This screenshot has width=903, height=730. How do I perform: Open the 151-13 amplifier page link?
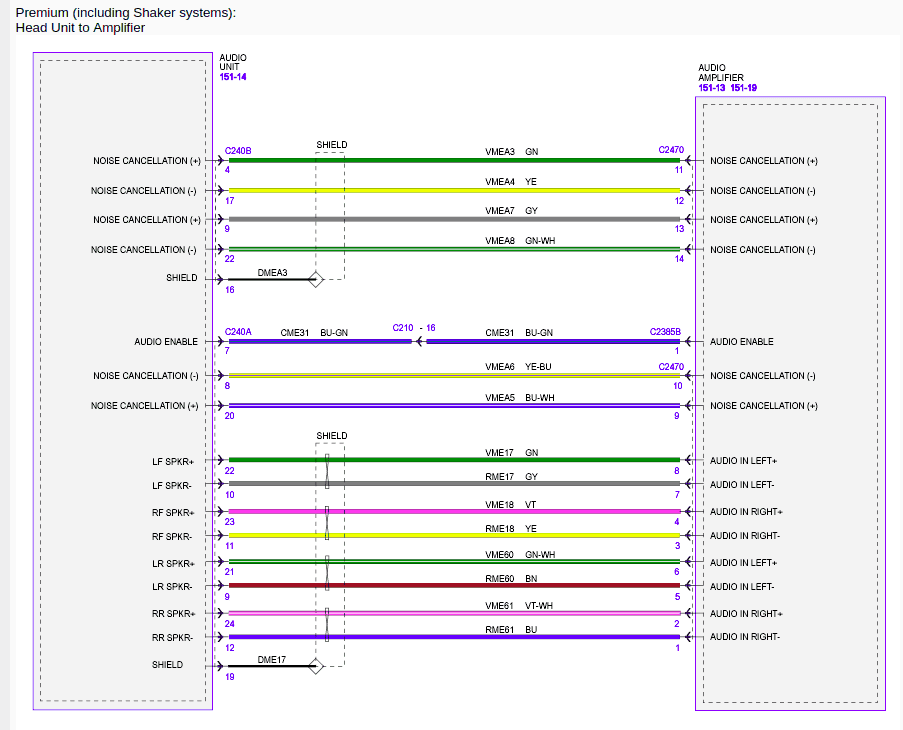pos(712,88)
